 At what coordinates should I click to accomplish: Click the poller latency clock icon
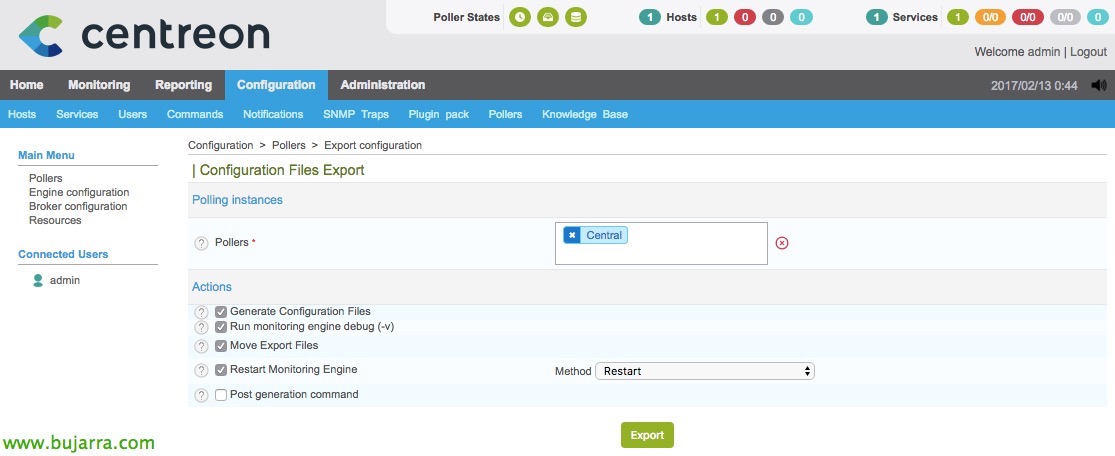click(x=520, y=17)
